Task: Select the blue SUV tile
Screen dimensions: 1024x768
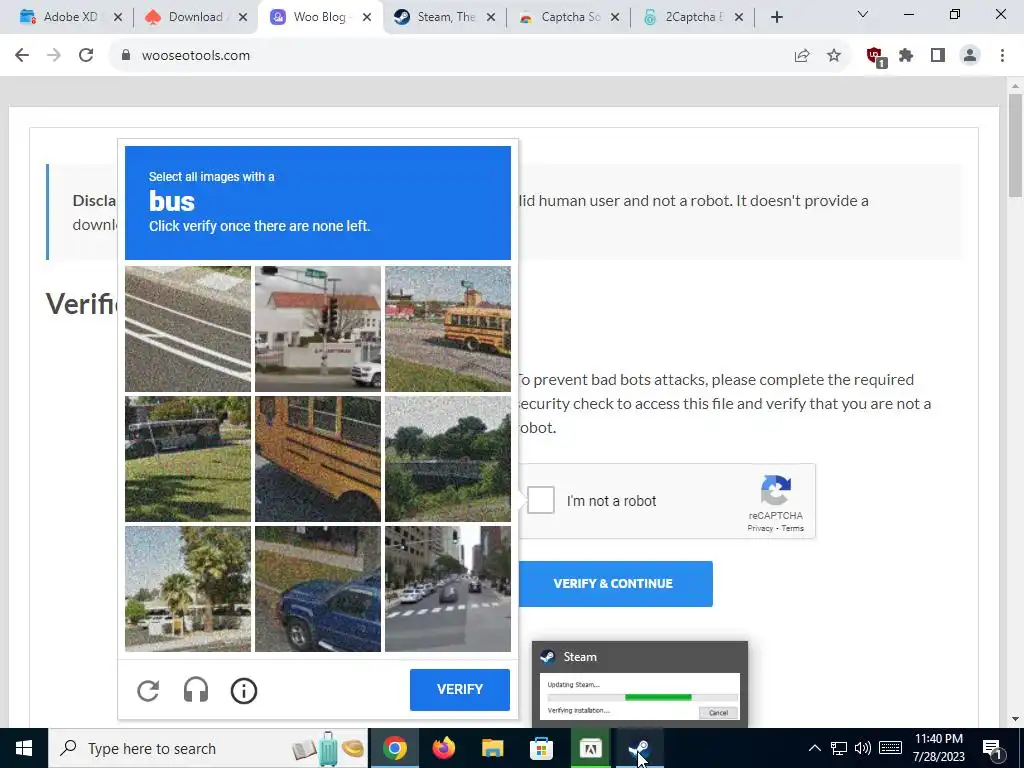Action: (x=318, y=589)
